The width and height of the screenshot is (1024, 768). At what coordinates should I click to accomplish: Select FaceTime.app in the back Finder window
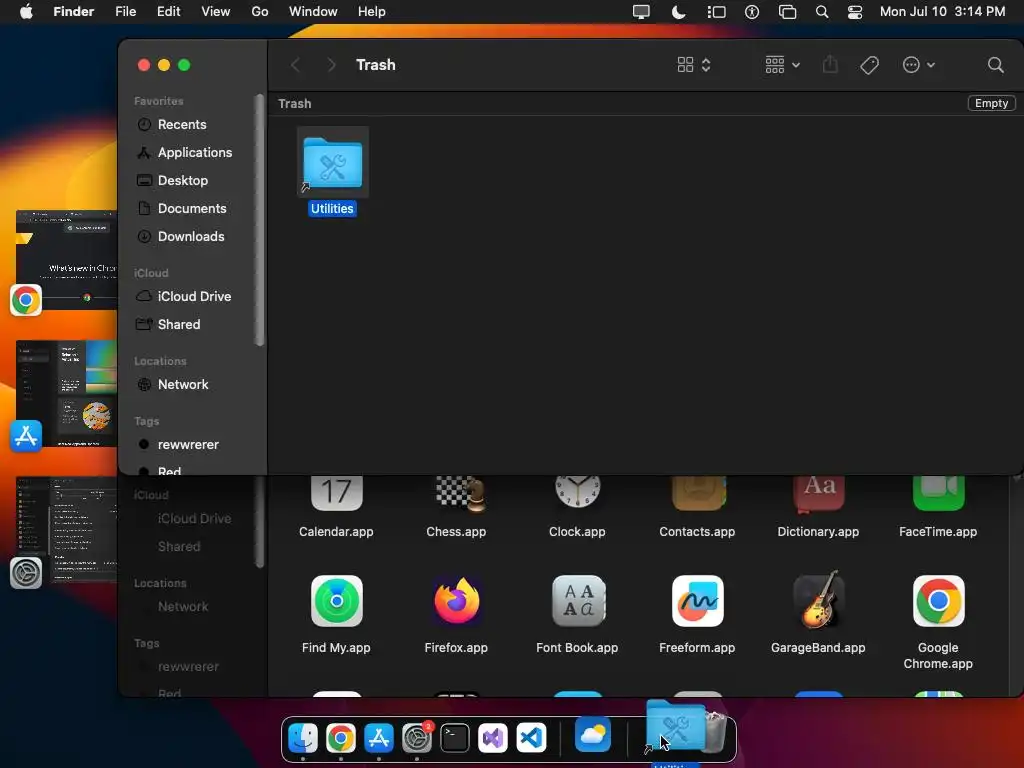938,509
